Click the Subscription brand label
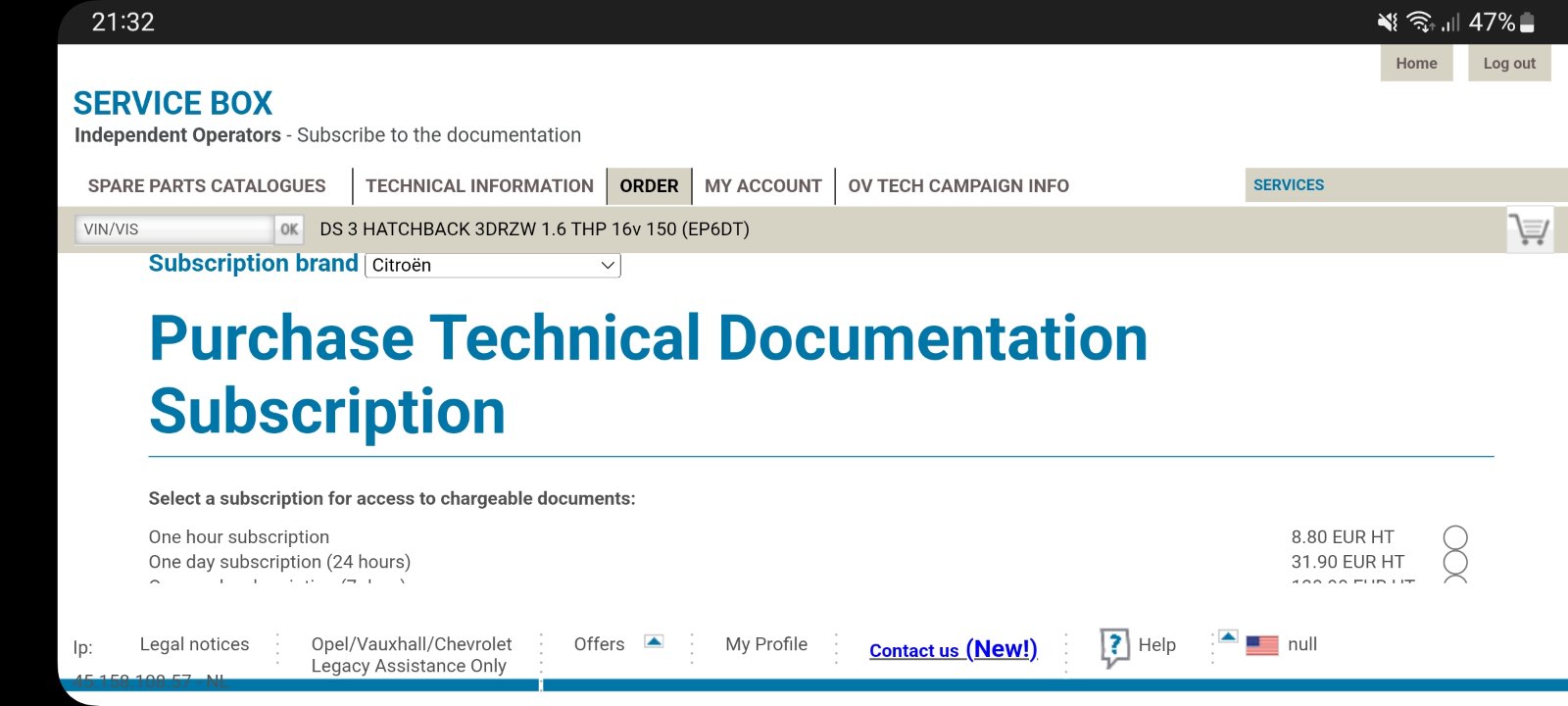 point(253,264)
